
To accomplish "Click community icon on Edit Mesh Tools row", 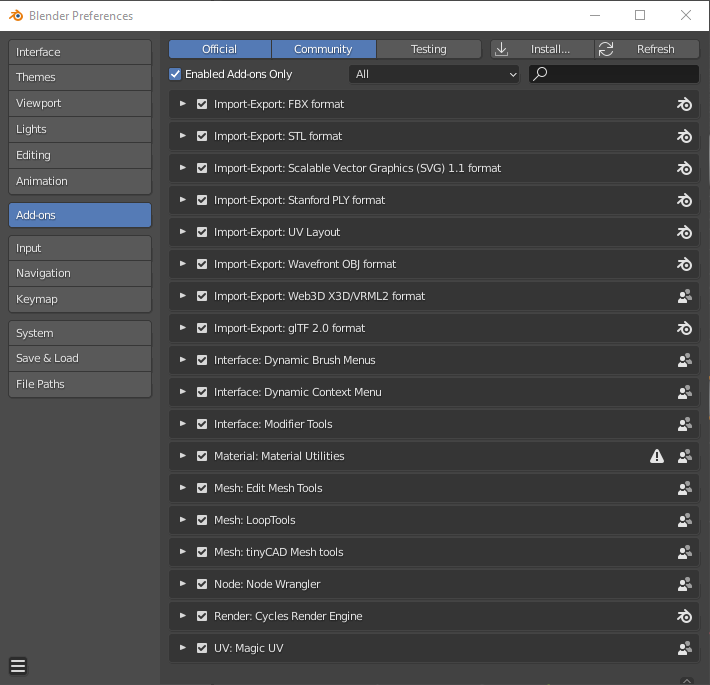I will [684, 488].
